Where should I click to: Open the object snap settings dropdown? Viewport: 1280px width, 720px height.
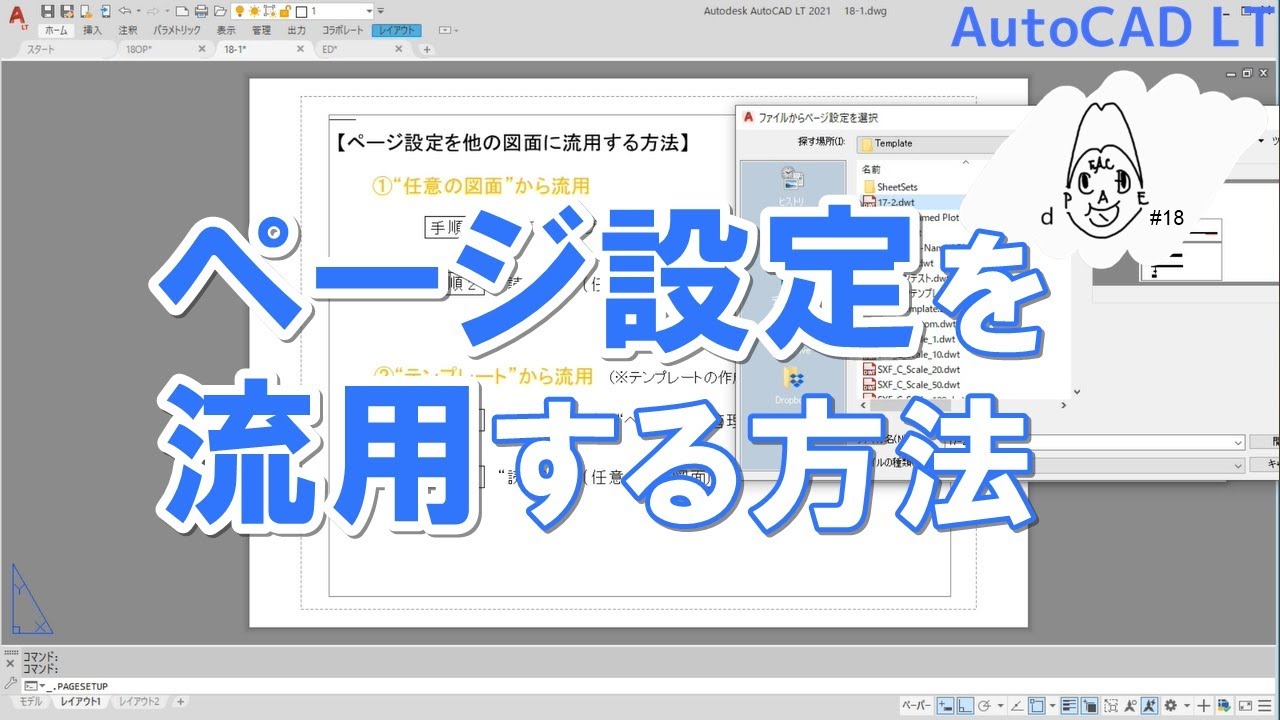tap(1053, 705)
